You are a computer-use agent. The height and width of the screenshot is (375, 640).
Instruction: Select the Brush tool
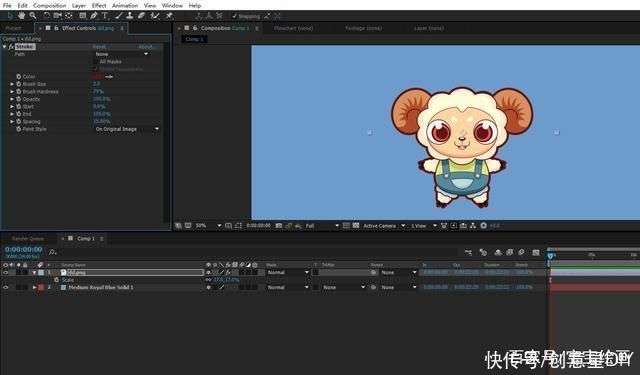(119, 16)
